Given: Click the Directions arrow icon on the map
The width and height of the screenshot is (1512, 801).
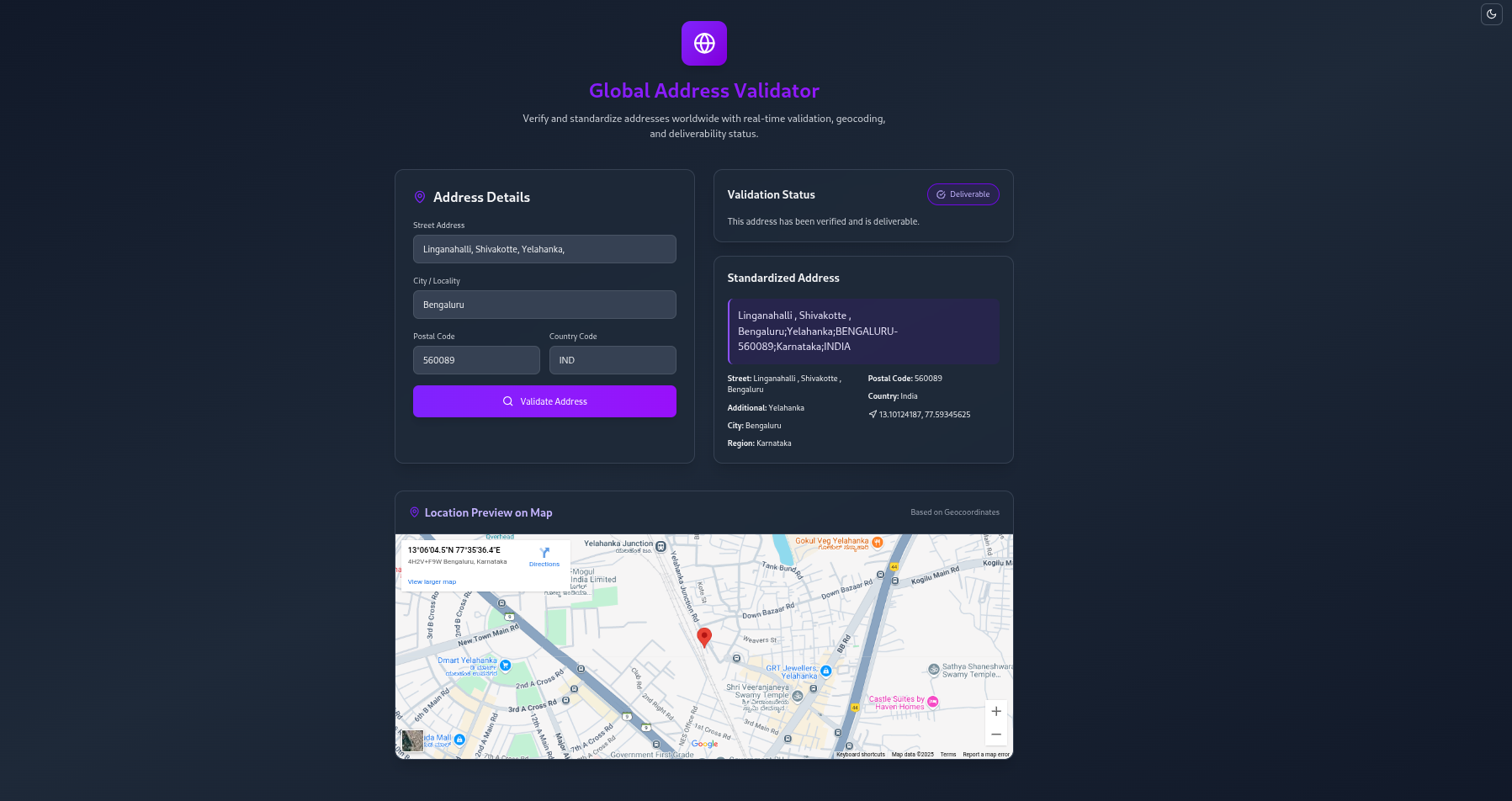Looking at the screenshot, I should click(x=544, y=553).
